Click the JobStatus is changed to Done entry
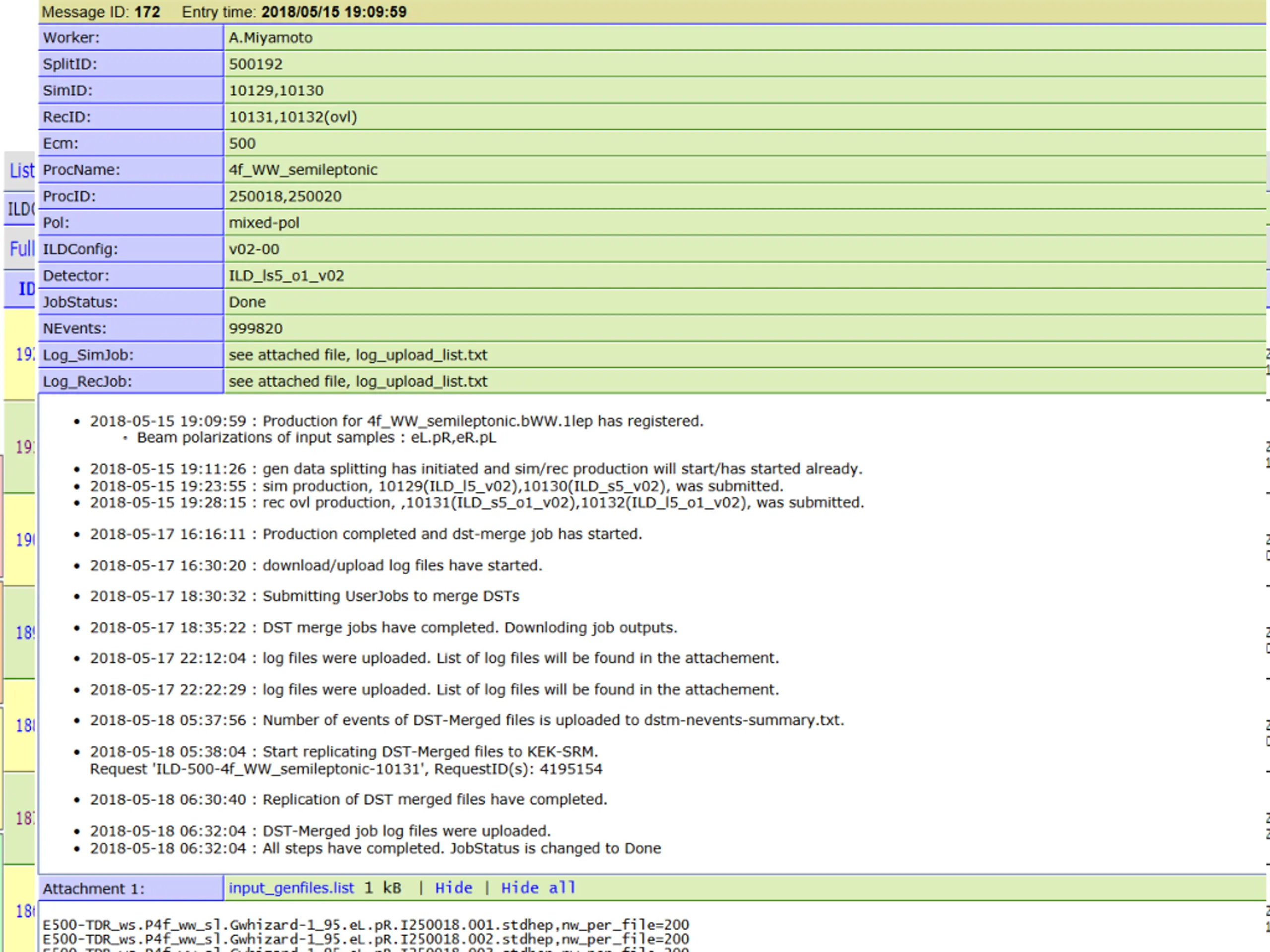1270x952 pixels. (x=376, y=848)
